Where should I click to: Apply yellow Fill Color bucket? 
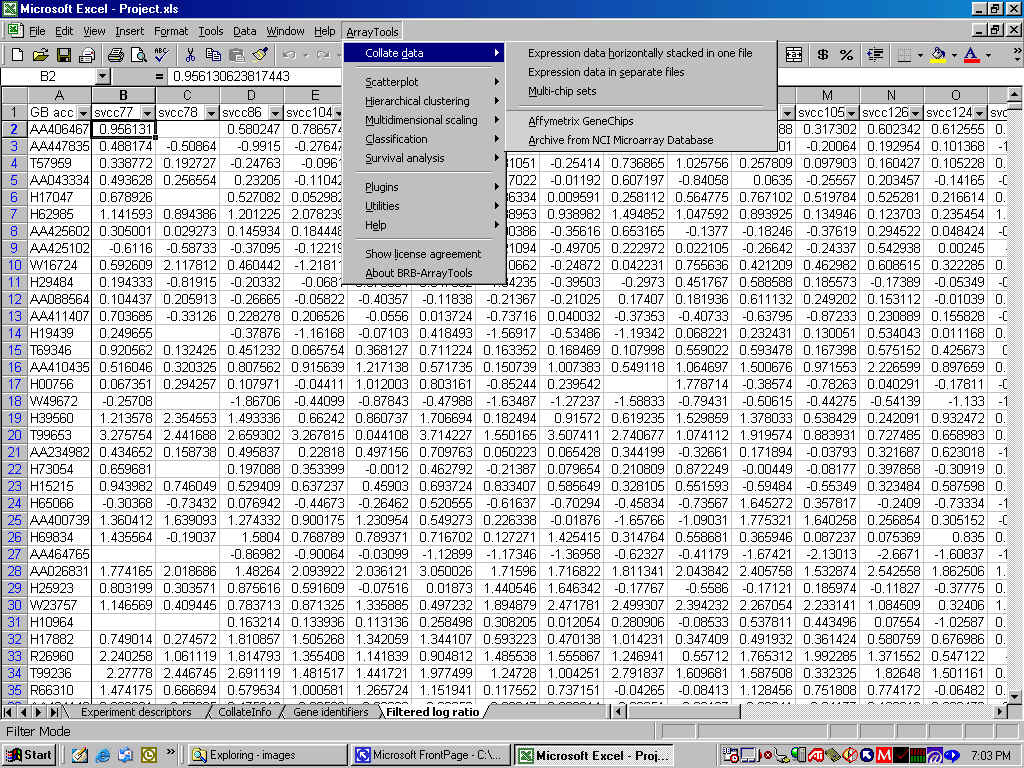[x=938, y=55]
